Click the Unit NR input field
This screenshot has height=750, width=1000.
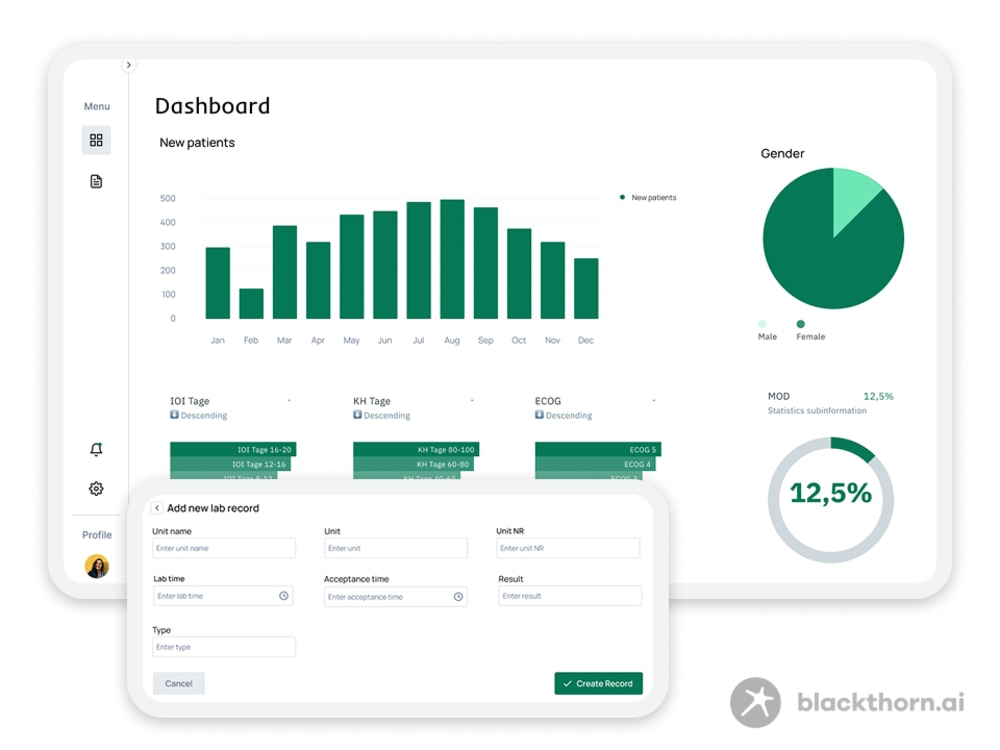tap(568, 548)
